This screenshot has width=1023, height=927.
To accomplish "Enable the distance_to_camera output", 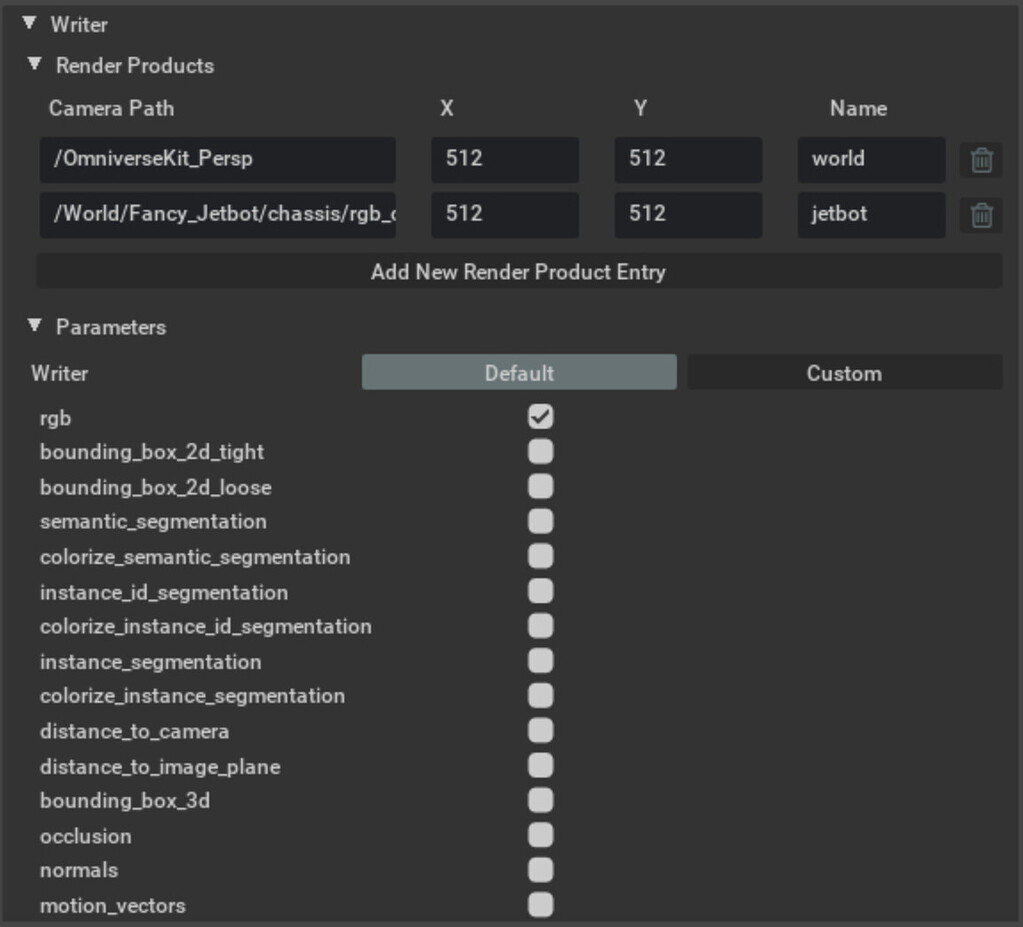I will tap(540, 730).
